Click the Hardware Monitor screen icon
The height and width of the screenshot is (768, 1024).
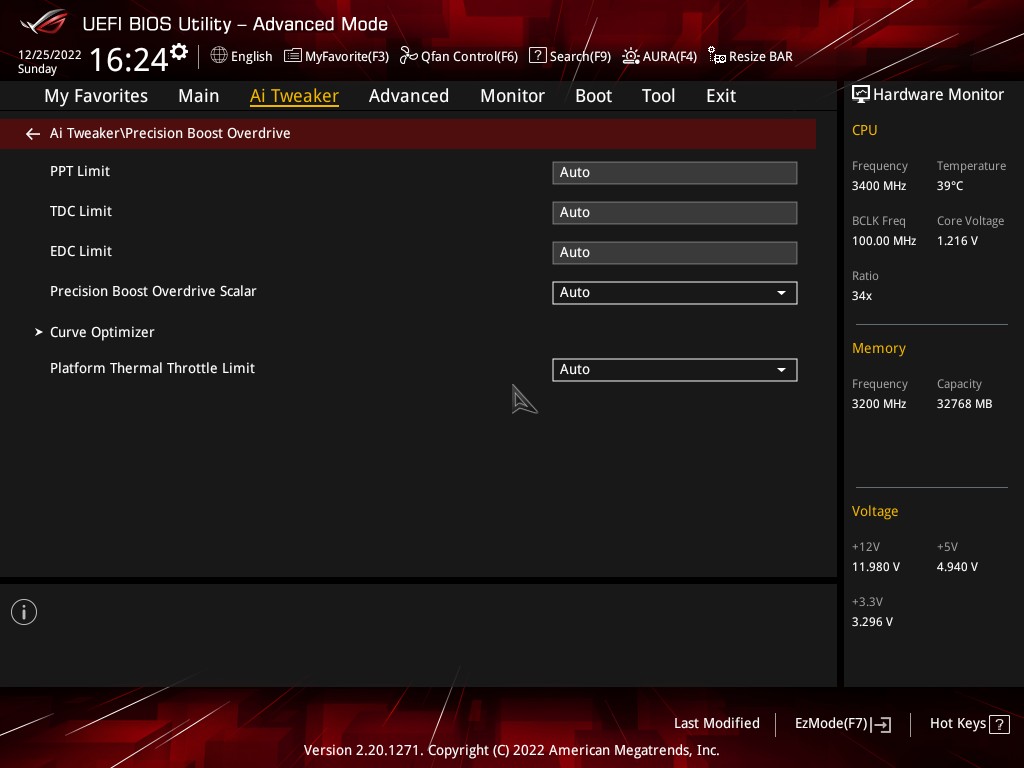(861, 95)
